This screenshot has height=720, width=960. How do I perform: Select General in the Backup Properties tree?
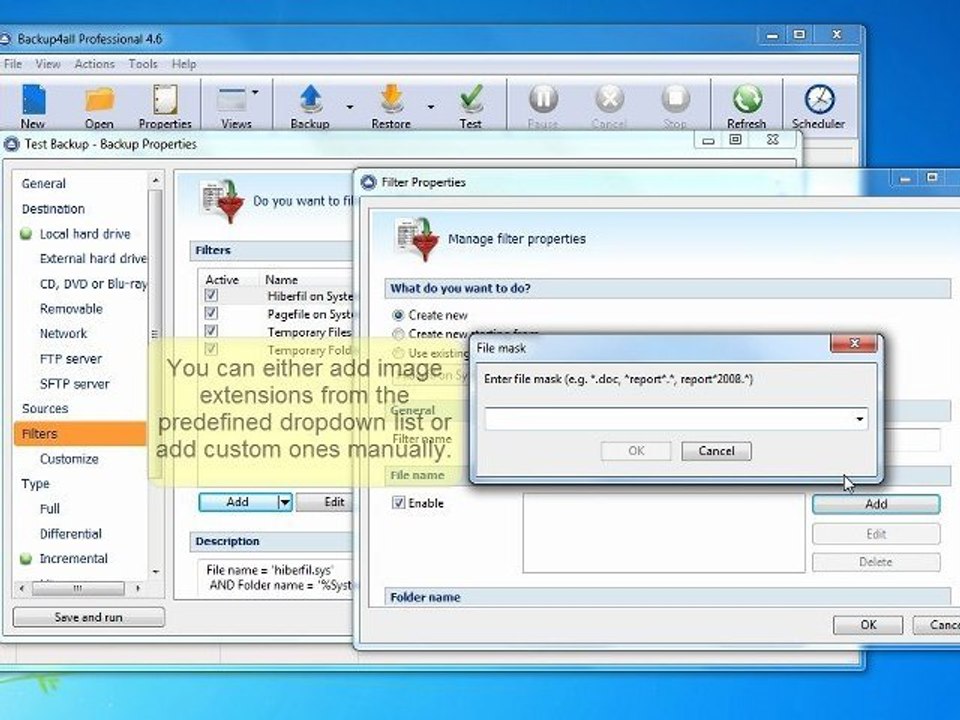point(43,183)
